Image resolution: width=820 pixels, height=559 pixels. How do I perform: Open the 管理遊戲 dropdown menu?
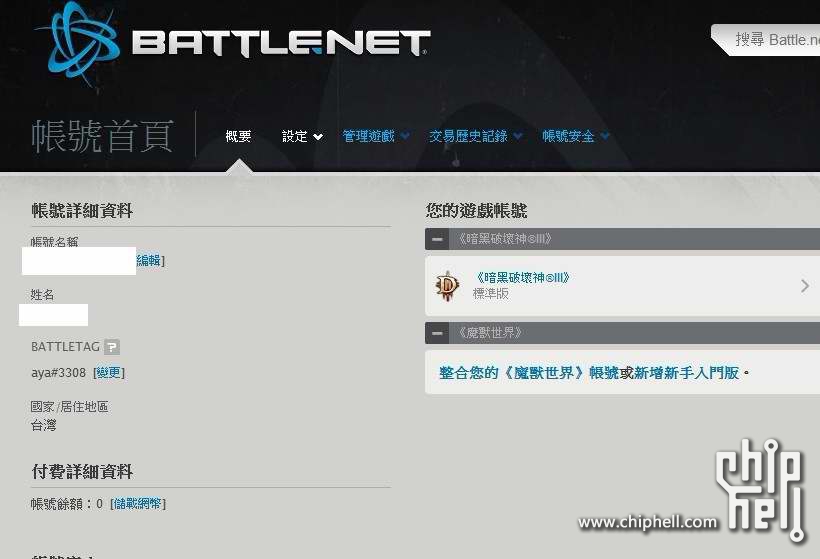click(375, 136)
